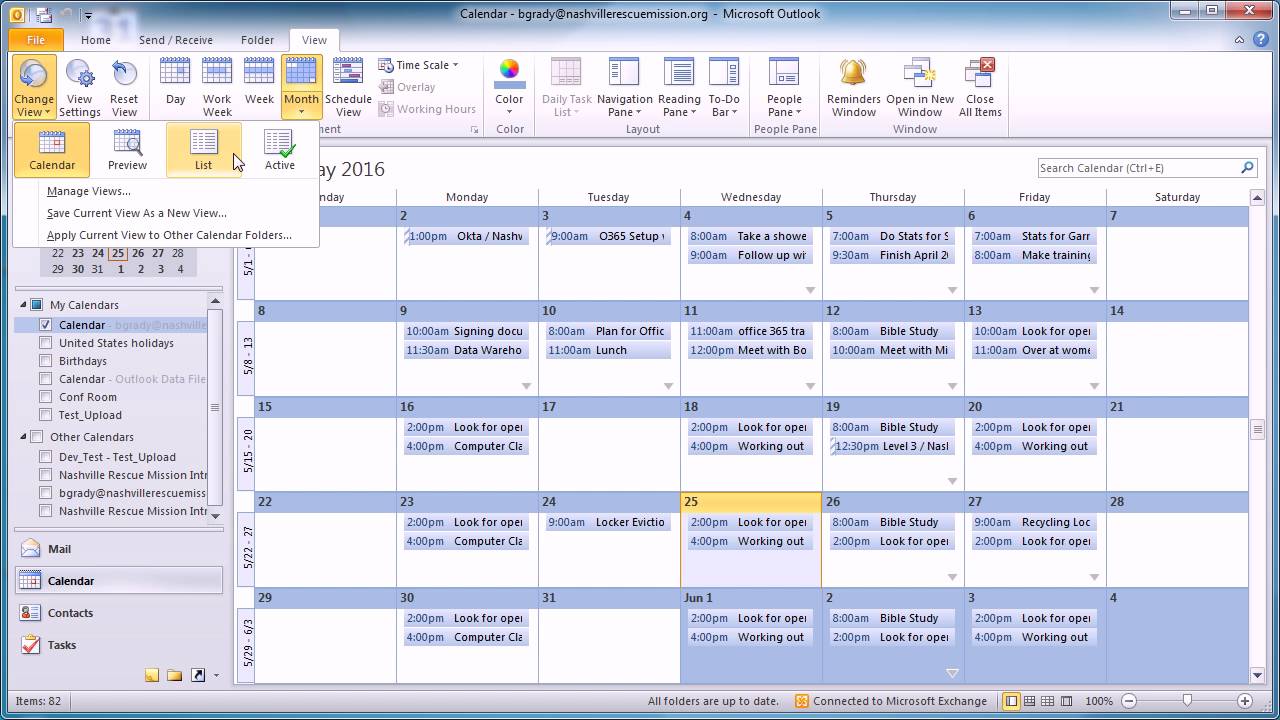Enable United States holidays calendar
The image size is (1280, 720).
pos(45,343)
